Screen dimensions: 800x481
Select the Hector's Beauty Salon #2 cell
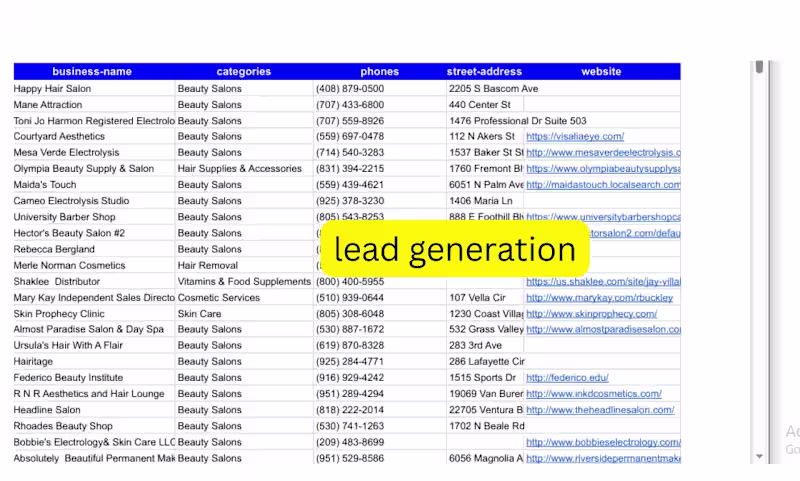pos(94,233)
